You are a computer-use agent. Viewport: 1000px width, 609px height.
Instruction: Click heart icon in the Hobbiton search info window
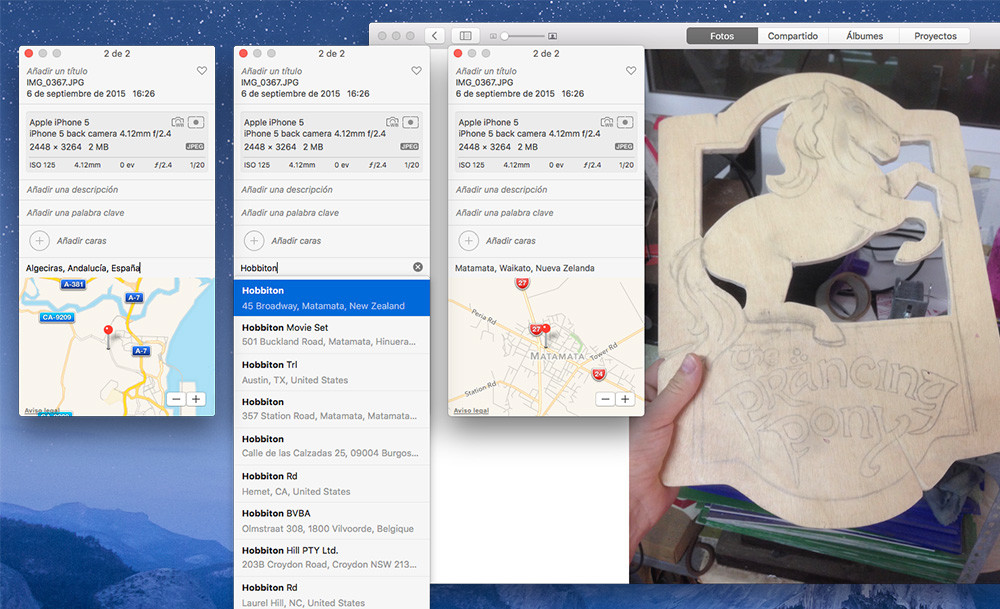tap(416, 71)
